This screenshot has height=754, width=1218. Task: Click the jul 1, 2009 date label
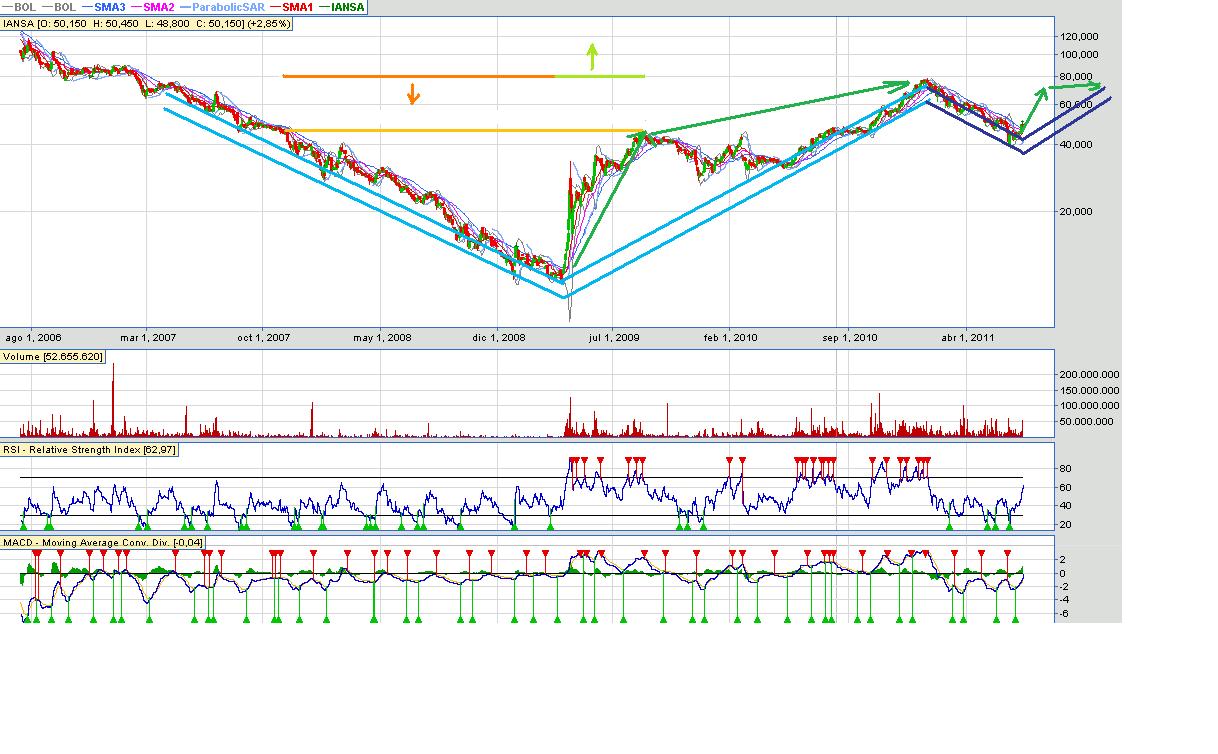click(x=615, y=338)
